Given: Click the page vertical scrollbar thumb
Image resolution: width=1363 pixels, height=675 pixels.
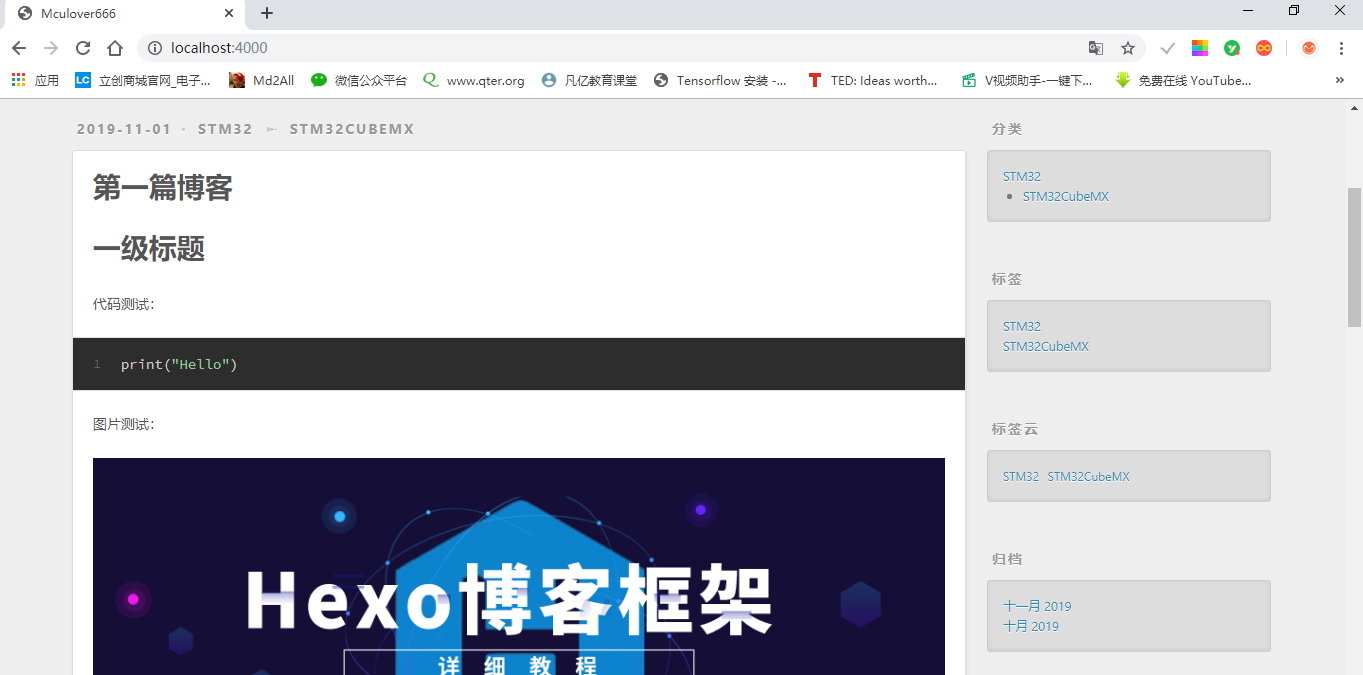Looking at the screenshot, I should tap(1355, 257).
